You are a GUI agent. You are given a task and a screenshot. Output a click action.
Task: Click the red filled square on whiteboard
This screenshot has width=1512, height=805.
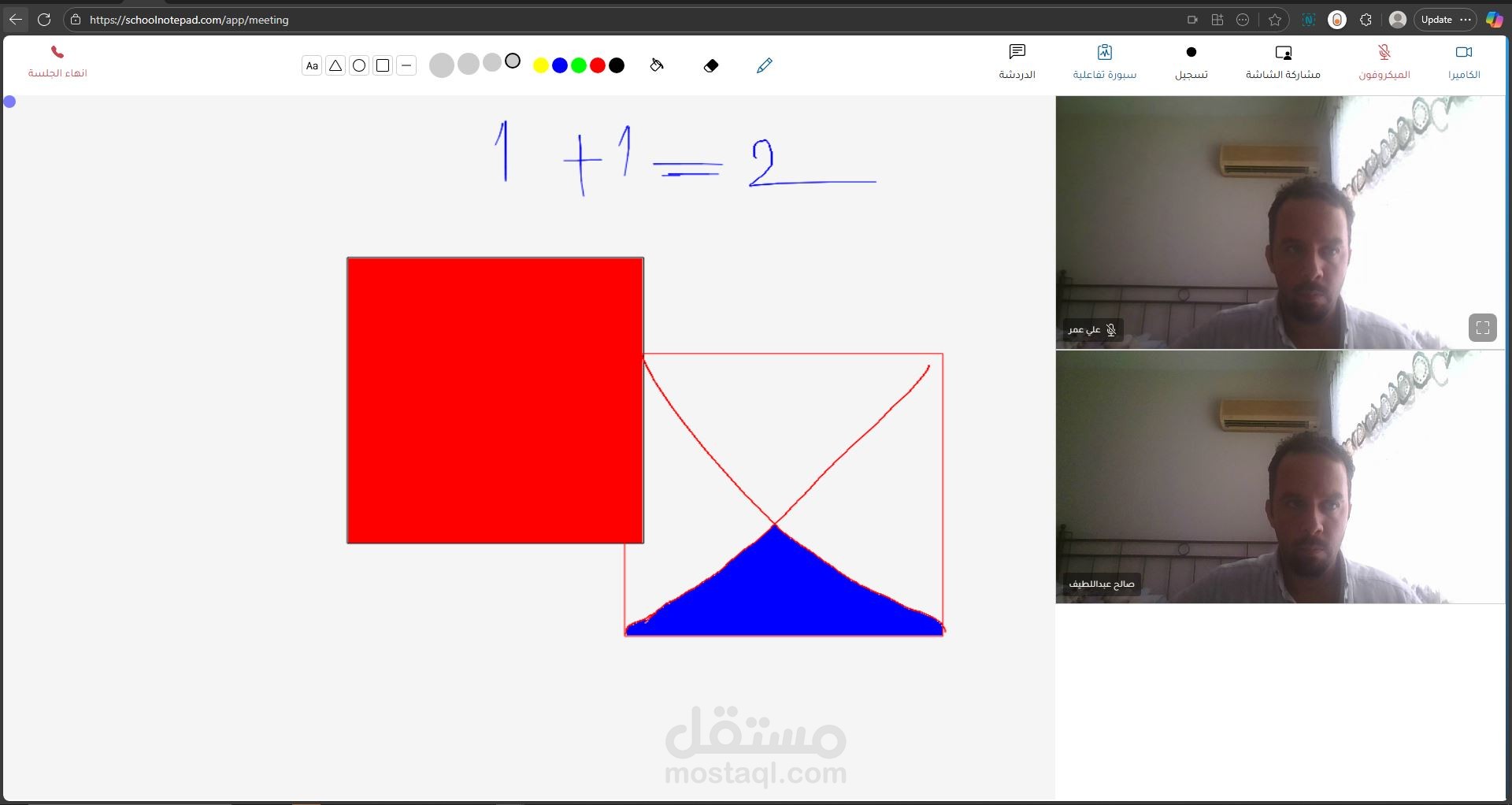point(495,400)
